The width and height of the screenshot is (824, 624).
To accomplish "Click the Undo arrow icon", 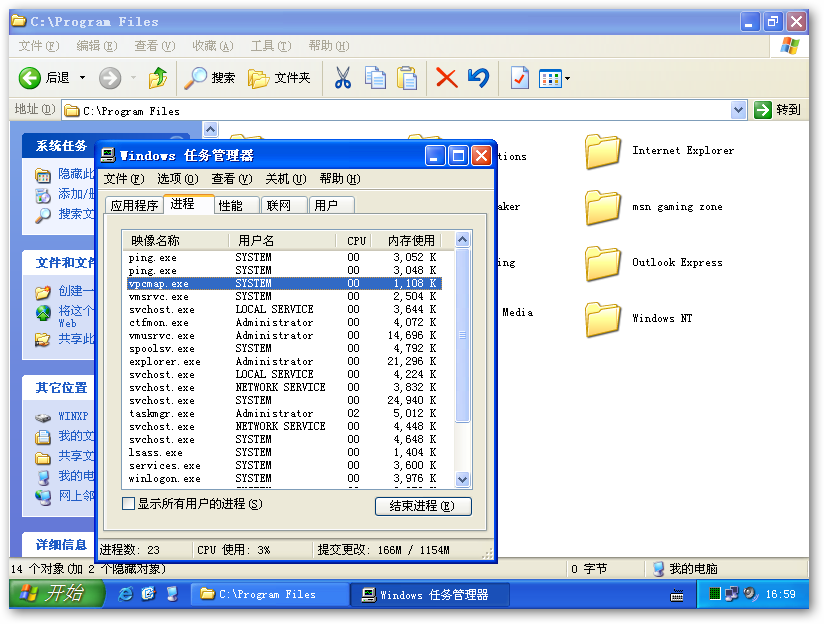I will click(x=478, y=78).
